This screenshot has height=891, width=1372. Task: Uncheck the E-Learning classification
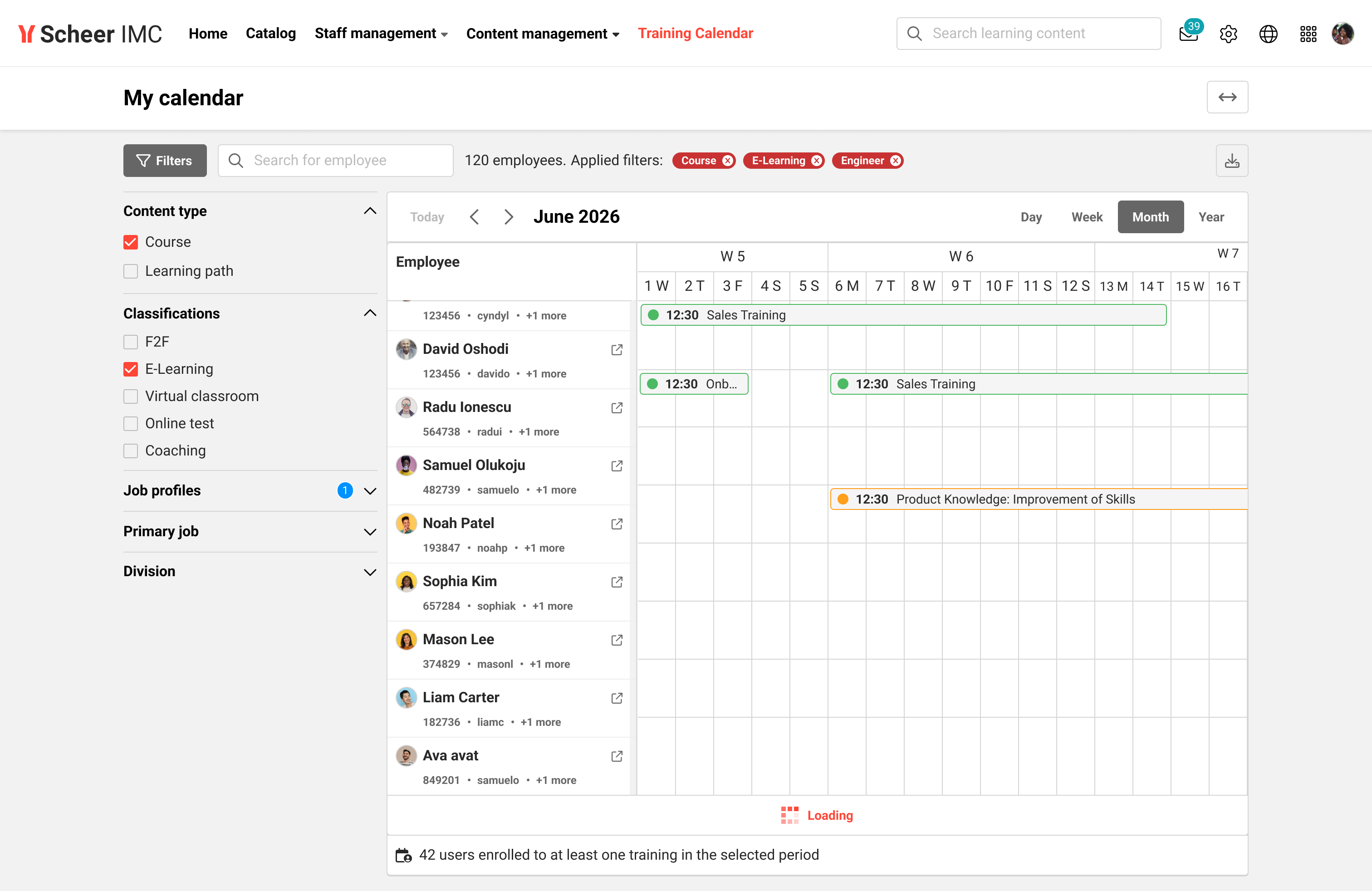click(x=131, y=369)
